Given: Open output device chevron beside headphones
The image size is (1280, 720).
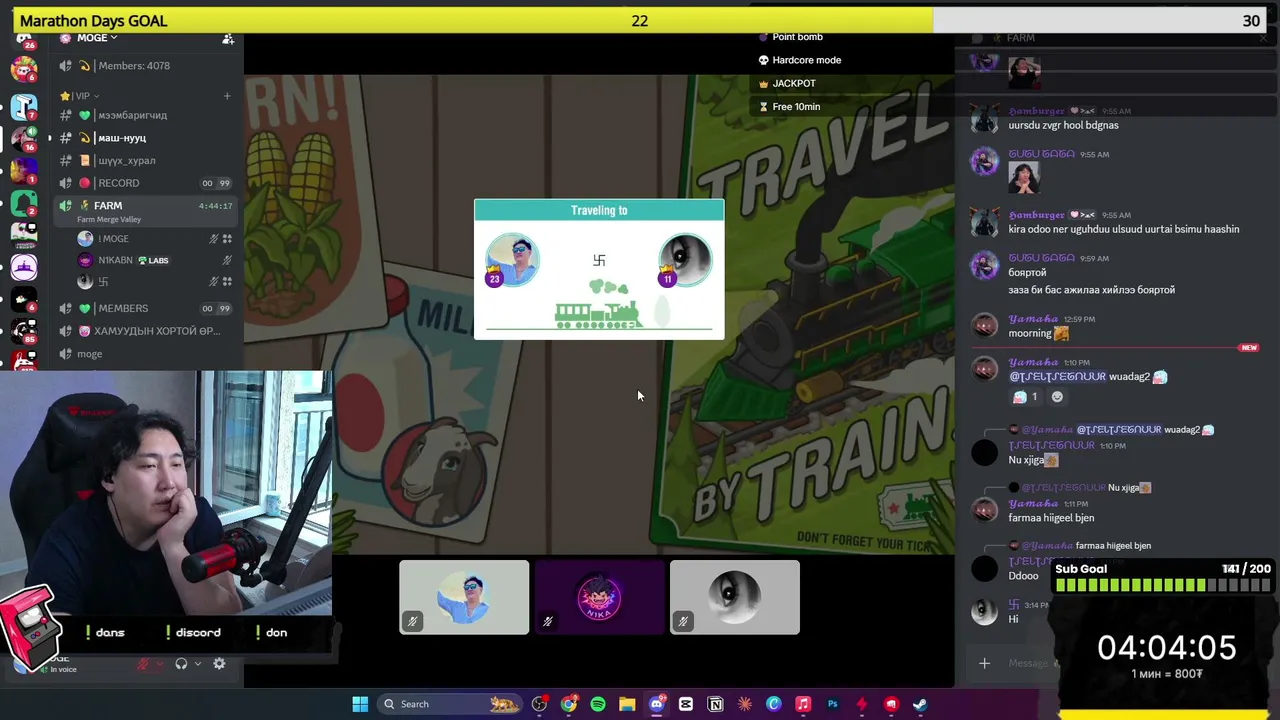Looking at the screenshot, I should tap(198, 664).
